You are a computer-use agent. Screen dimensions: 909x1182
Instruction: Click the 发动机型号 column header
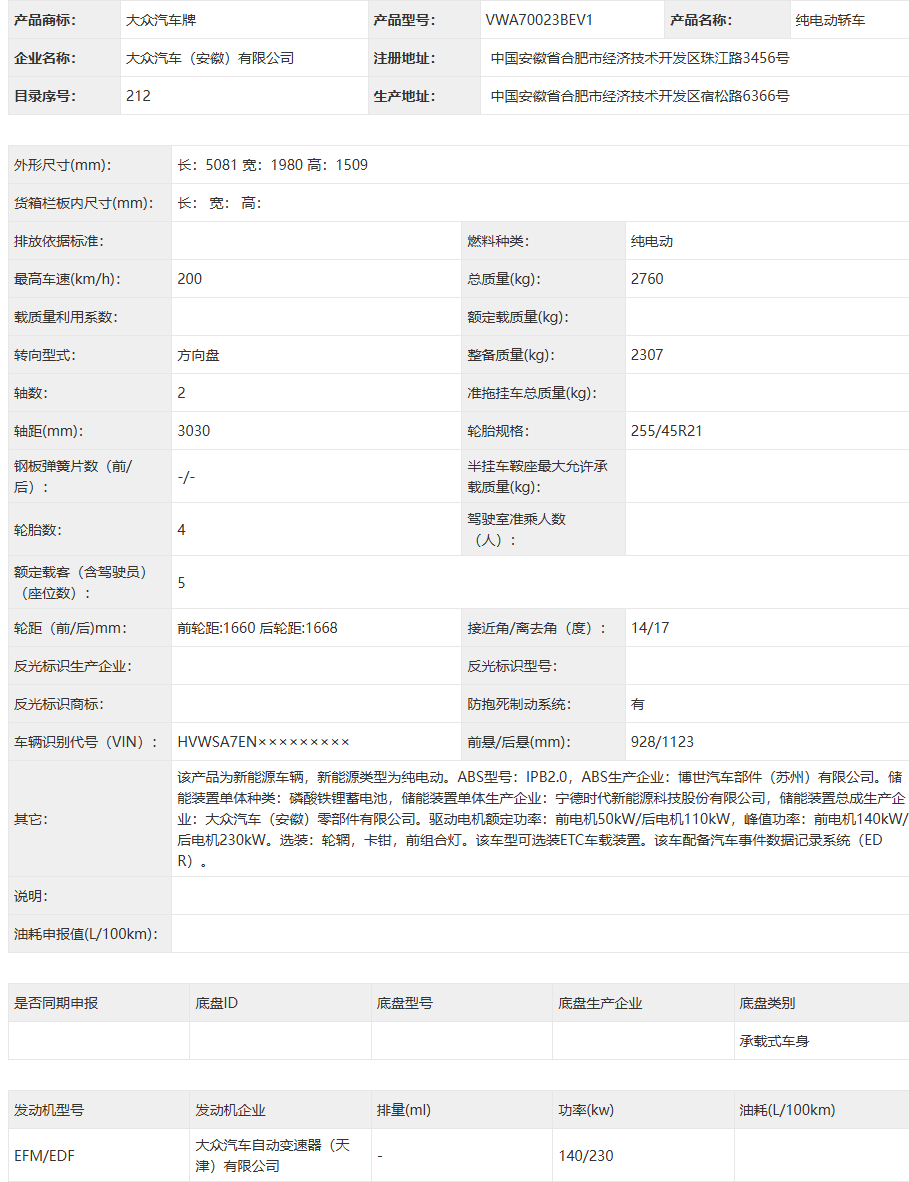click(49, 1110)
